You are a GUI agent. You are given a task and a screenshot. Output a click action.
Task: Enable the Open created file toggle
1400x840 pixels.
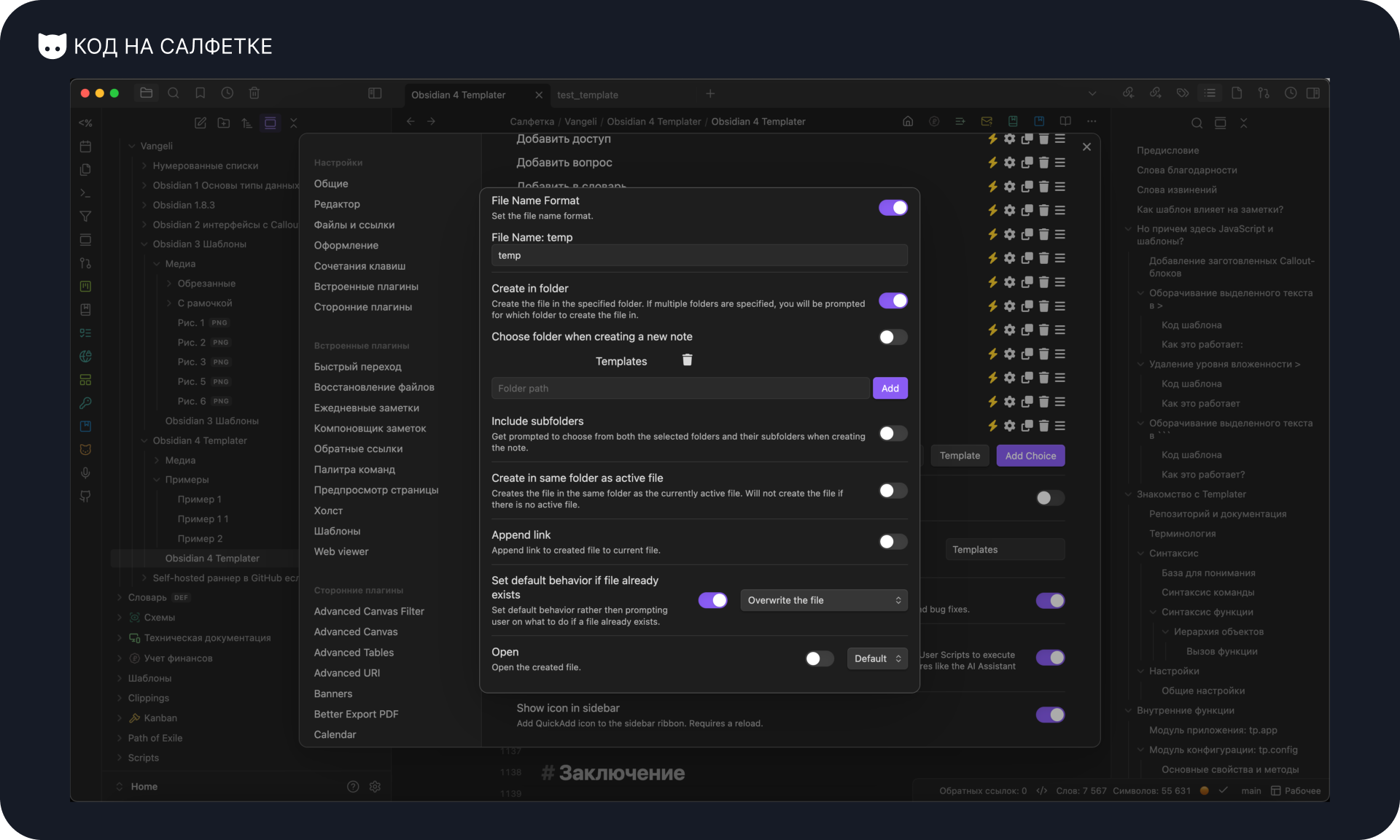coord(820,658)
